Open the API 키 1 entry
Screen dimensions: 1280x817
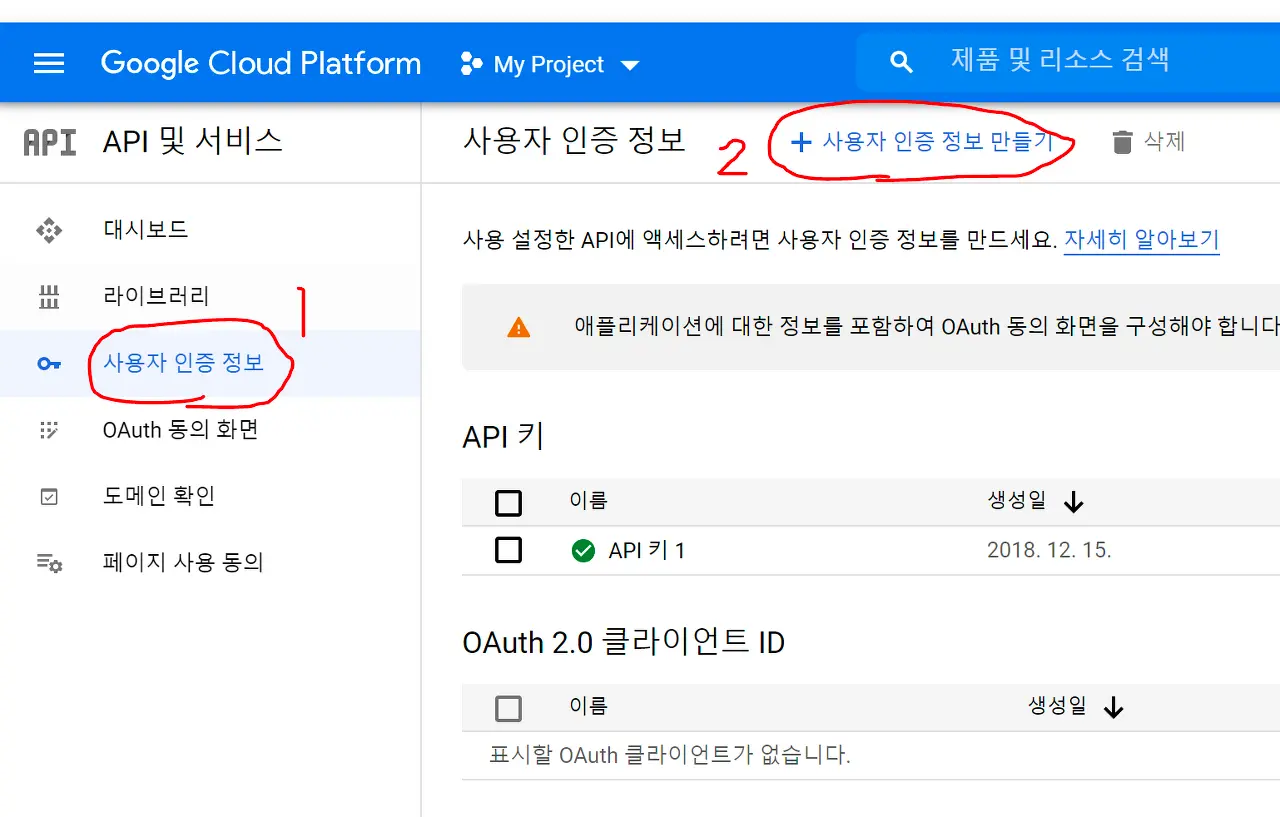(x=647, y=550)
